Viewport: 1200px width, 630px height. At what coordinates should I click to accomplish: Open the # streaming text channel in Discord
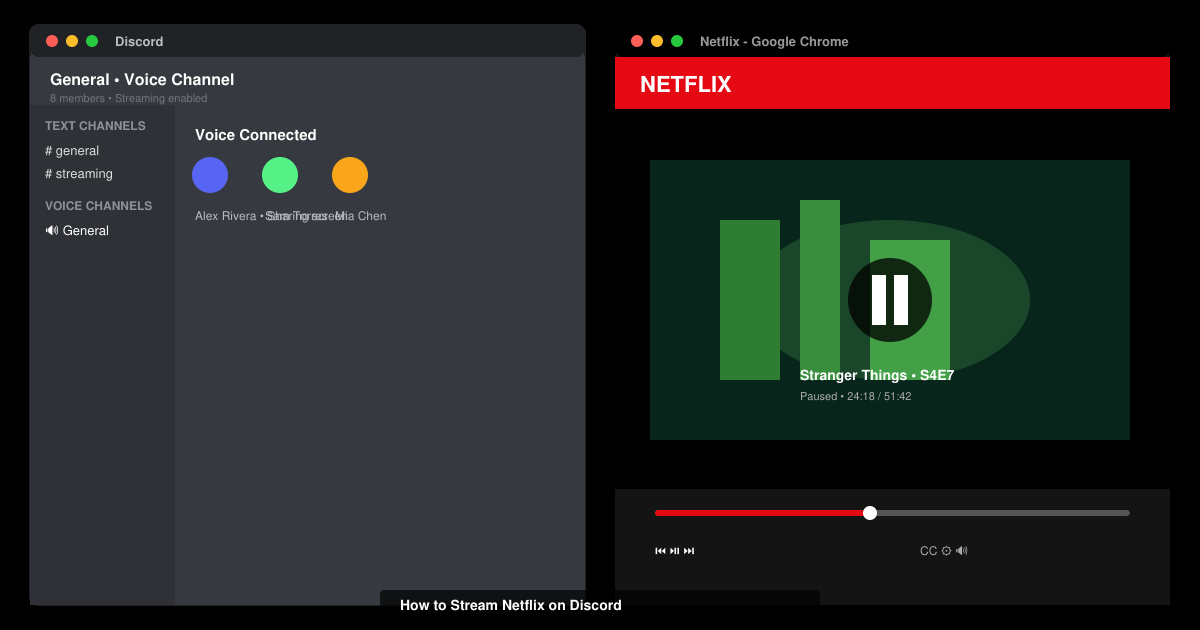pos(79,174)
